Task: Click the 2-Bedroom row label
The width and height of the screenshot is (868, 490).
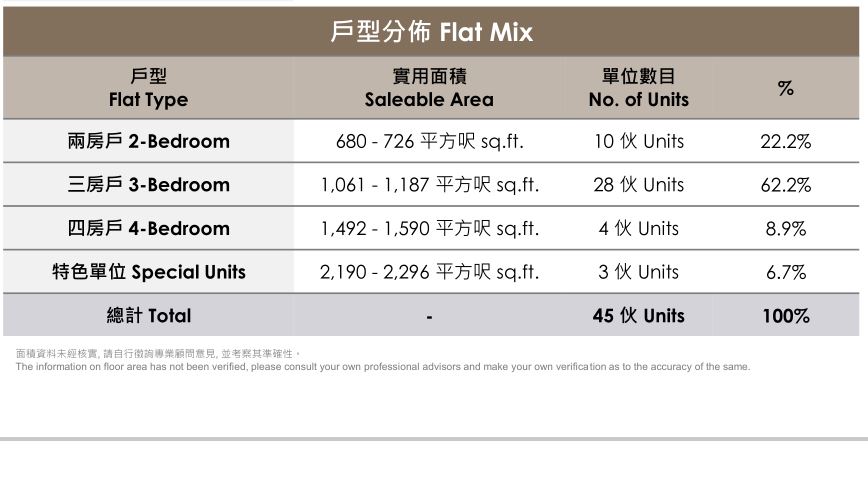Action: pos(148,141)
